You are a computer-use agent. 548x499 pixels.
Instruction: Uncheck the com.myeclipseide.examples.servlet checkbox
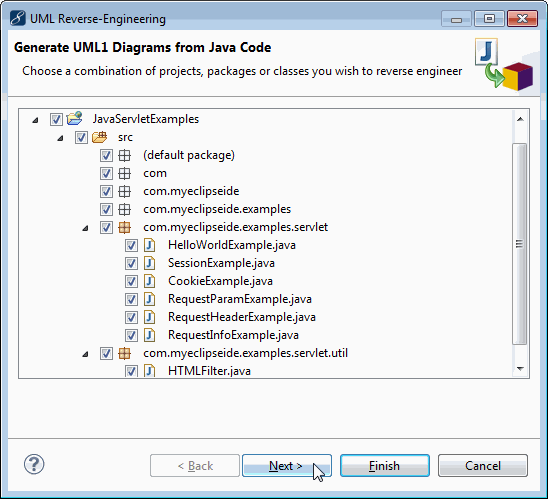tap(106, 227)
